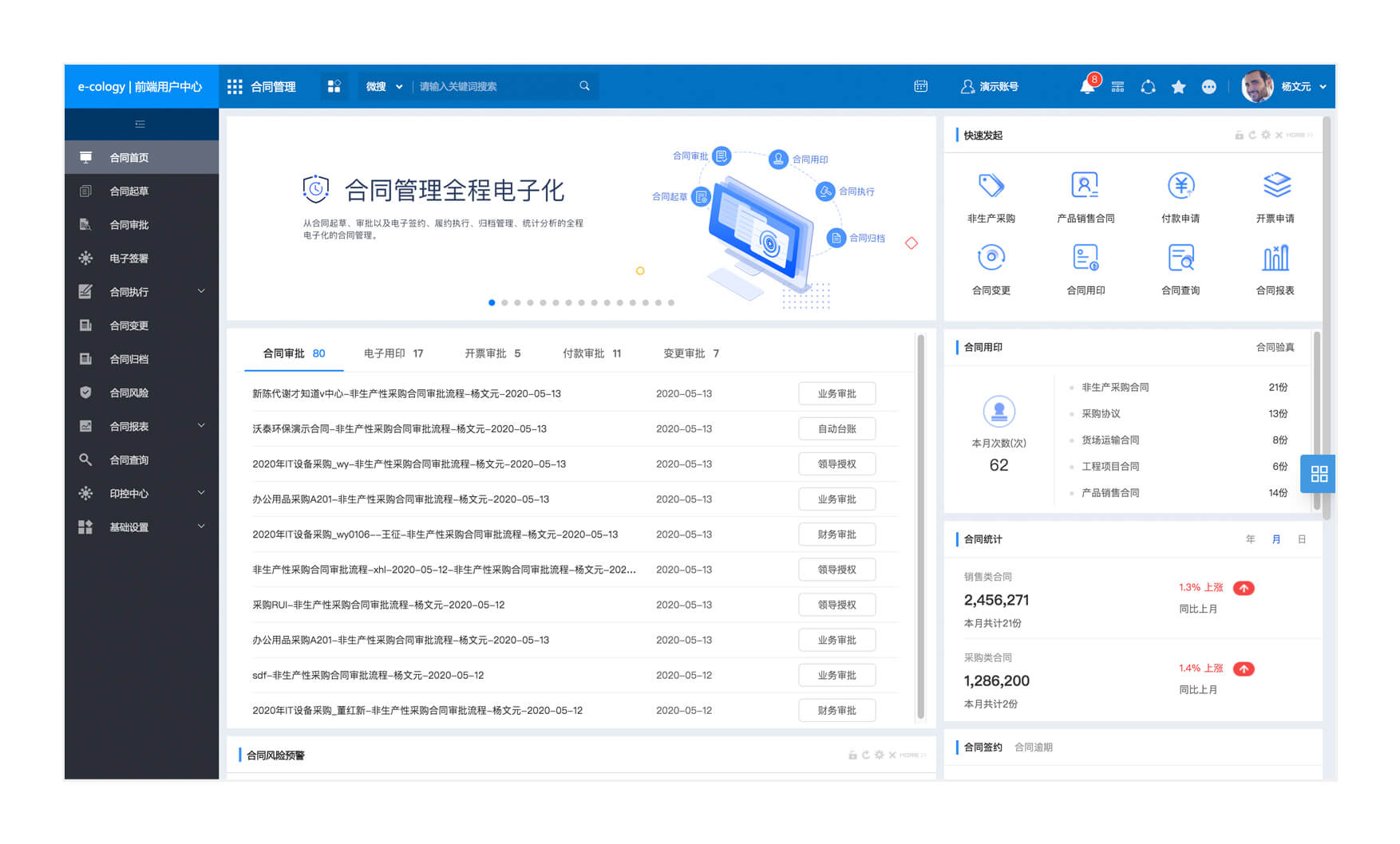Switch 合同统计 to 年 view

[1251, 540]
